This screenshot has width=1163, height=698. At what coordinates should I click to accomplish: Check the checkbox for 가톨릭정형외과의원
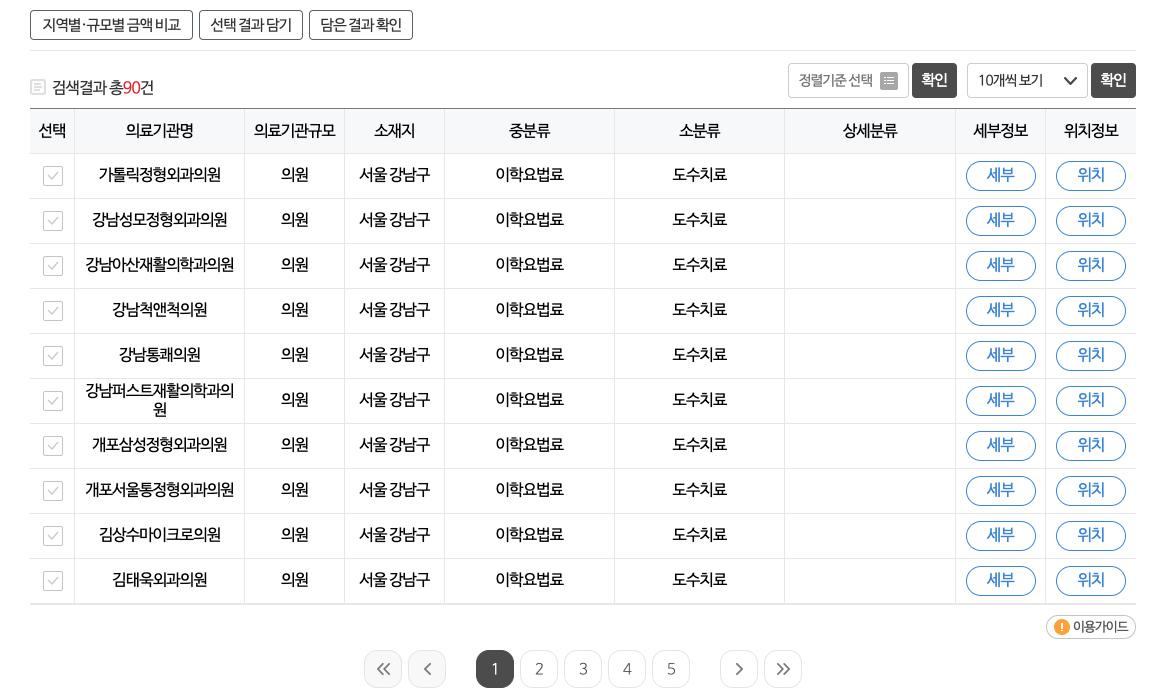tap(52, 176)
